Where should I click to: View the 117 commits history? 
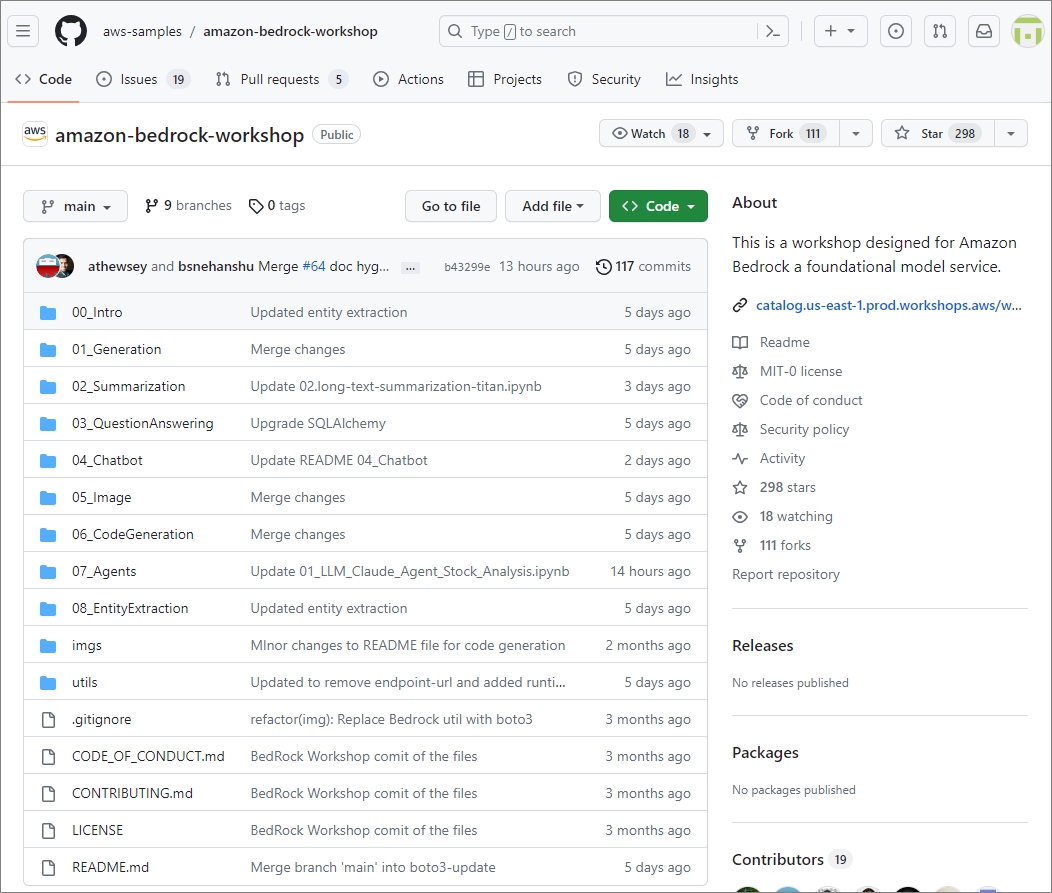pyautogui.click(x=643, y=266)
